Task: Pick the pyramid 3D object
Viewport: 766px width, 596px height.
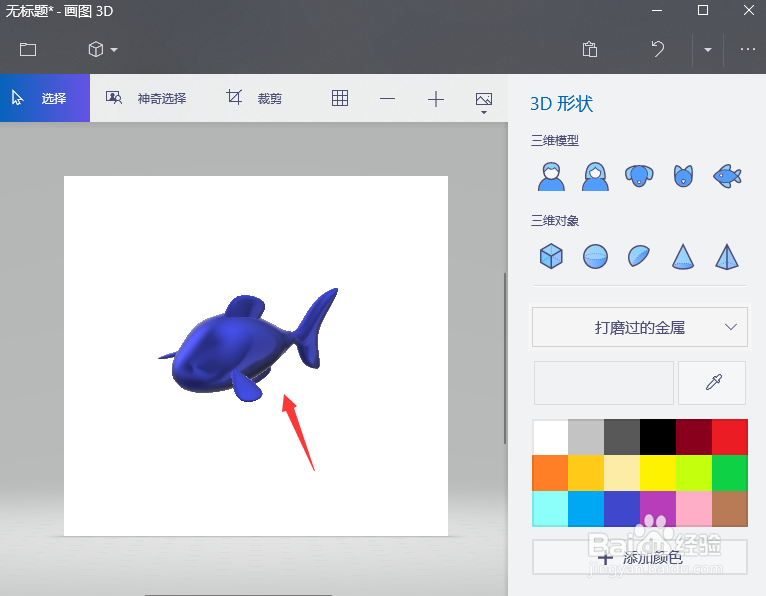Action: tap(727, 256)
